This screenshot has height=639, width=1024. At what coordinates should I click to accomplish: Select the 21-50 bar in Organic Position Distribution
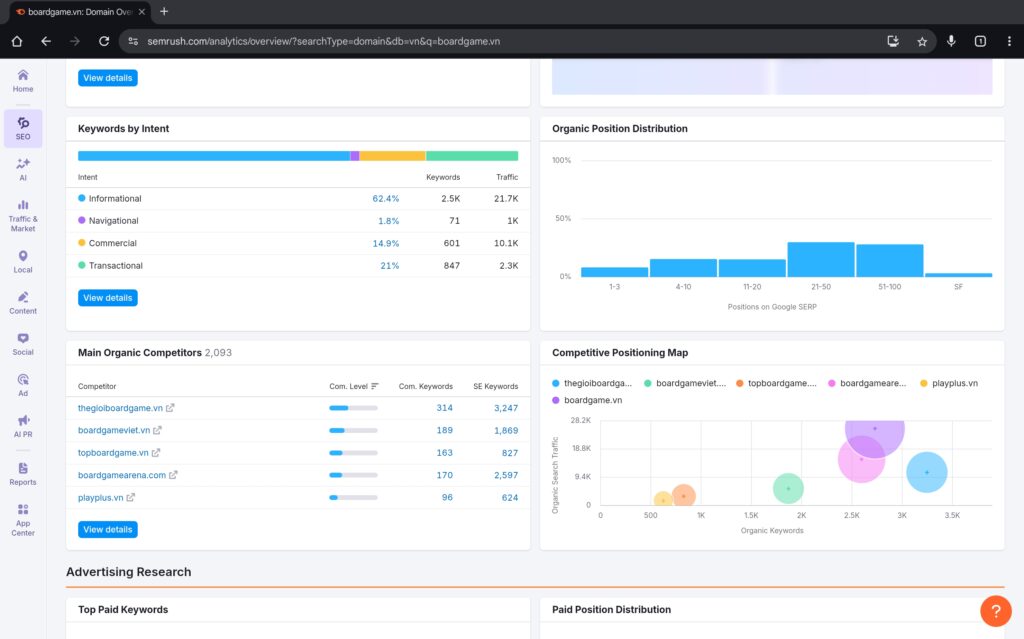click(x=820, y=256)
